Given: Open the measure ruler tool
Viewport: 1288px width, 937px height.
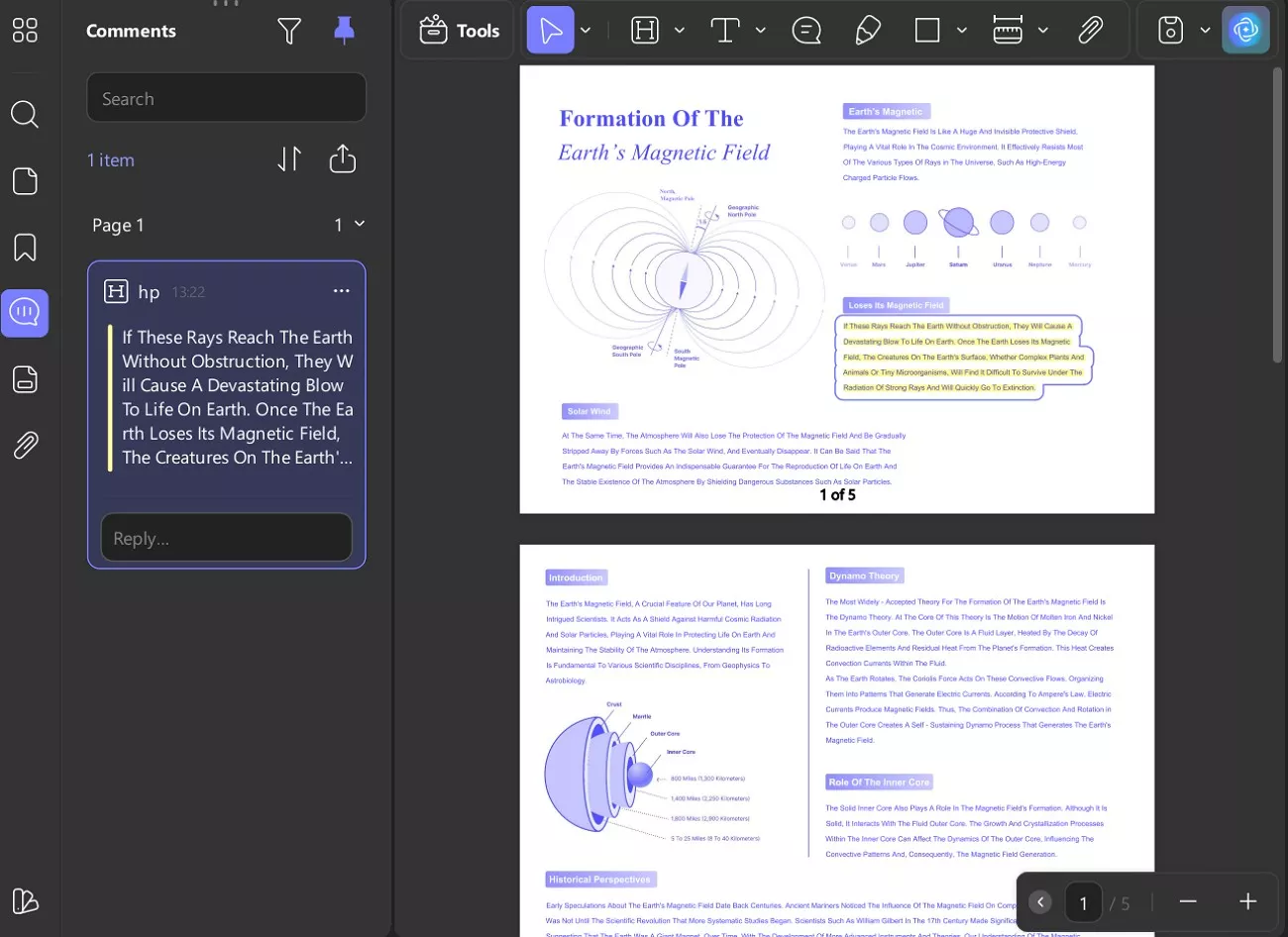Looking at the screenshot, I should pos(1010,30).
